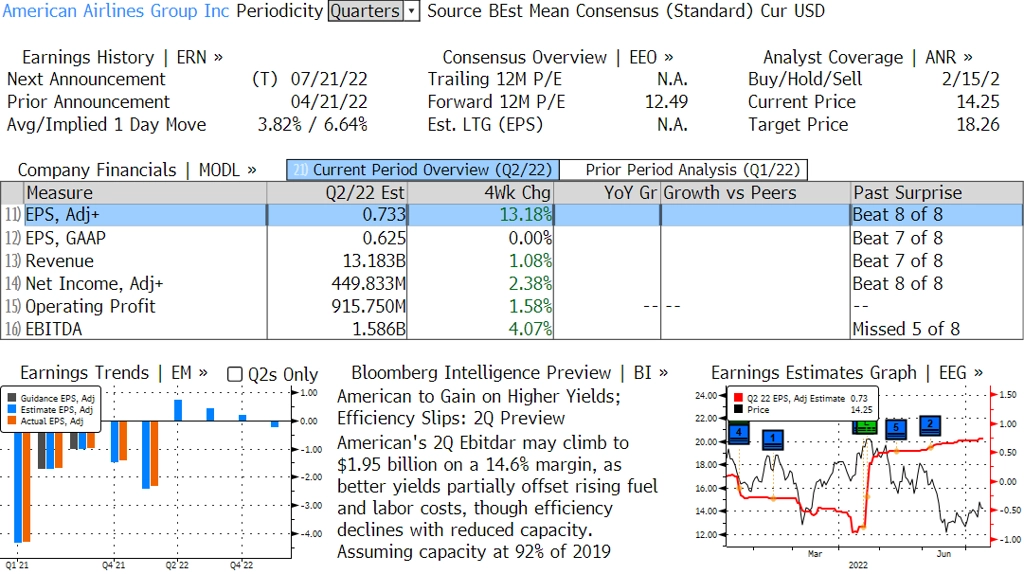Select the Net Income, Adj+ row
Screen dimensions: 1024x574
511,283
